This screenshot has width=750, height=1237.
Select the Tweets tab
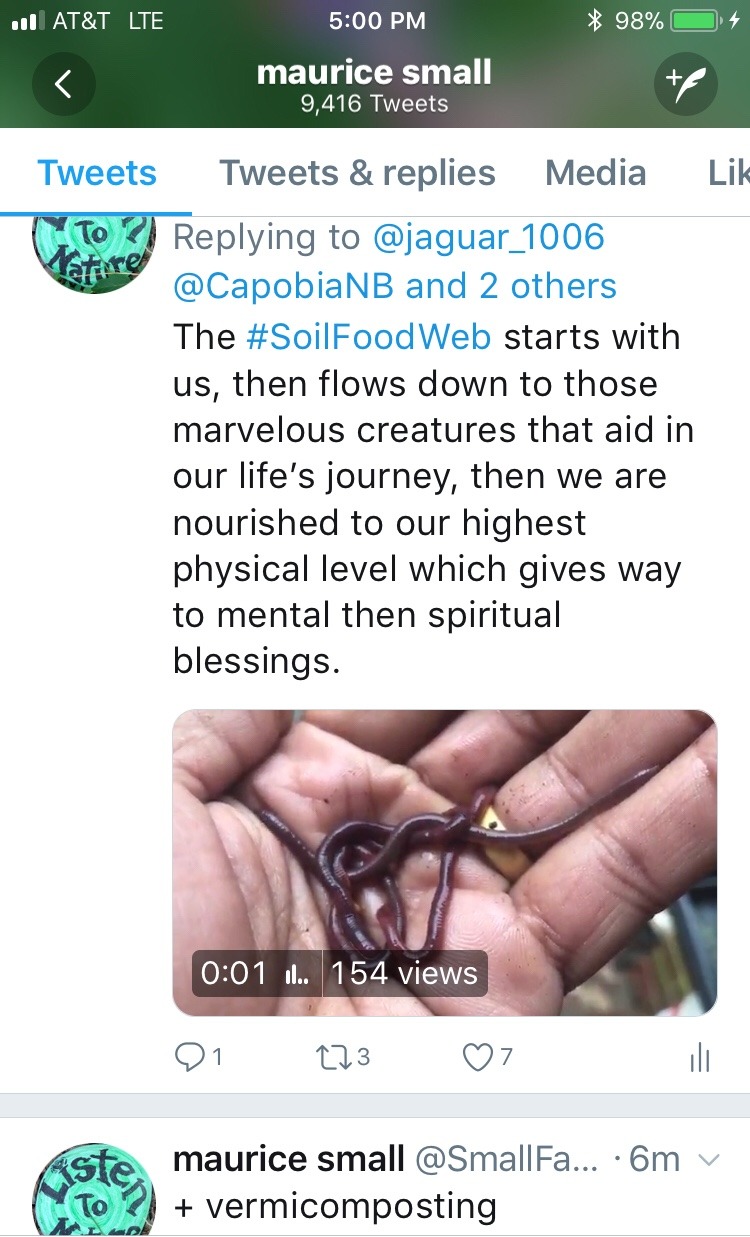97,173
